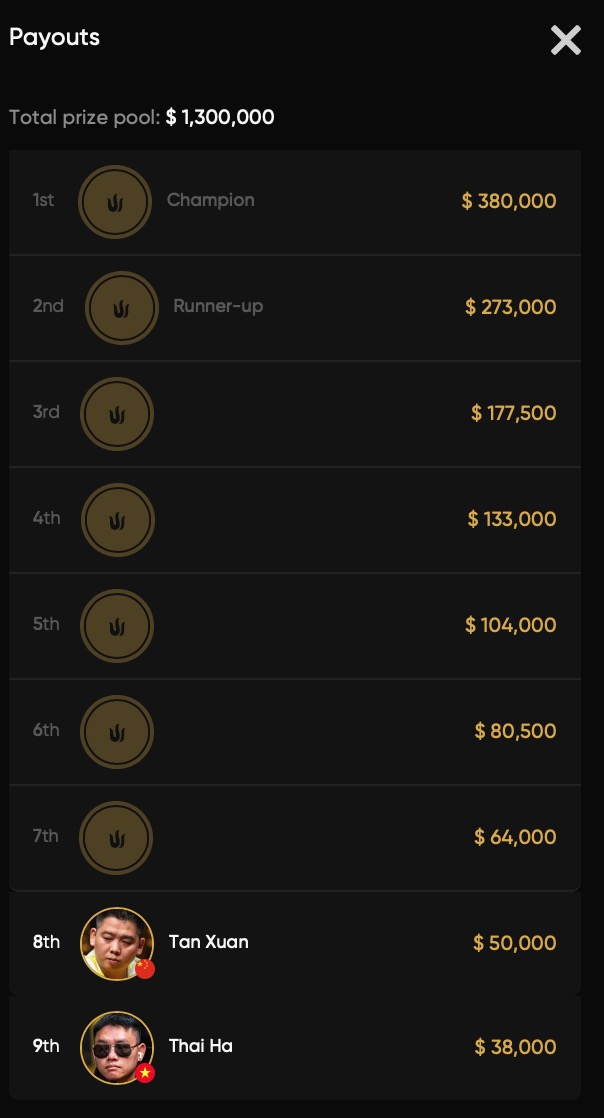Click the 7th place placeholder avatar icon

(x=116, y=838)
